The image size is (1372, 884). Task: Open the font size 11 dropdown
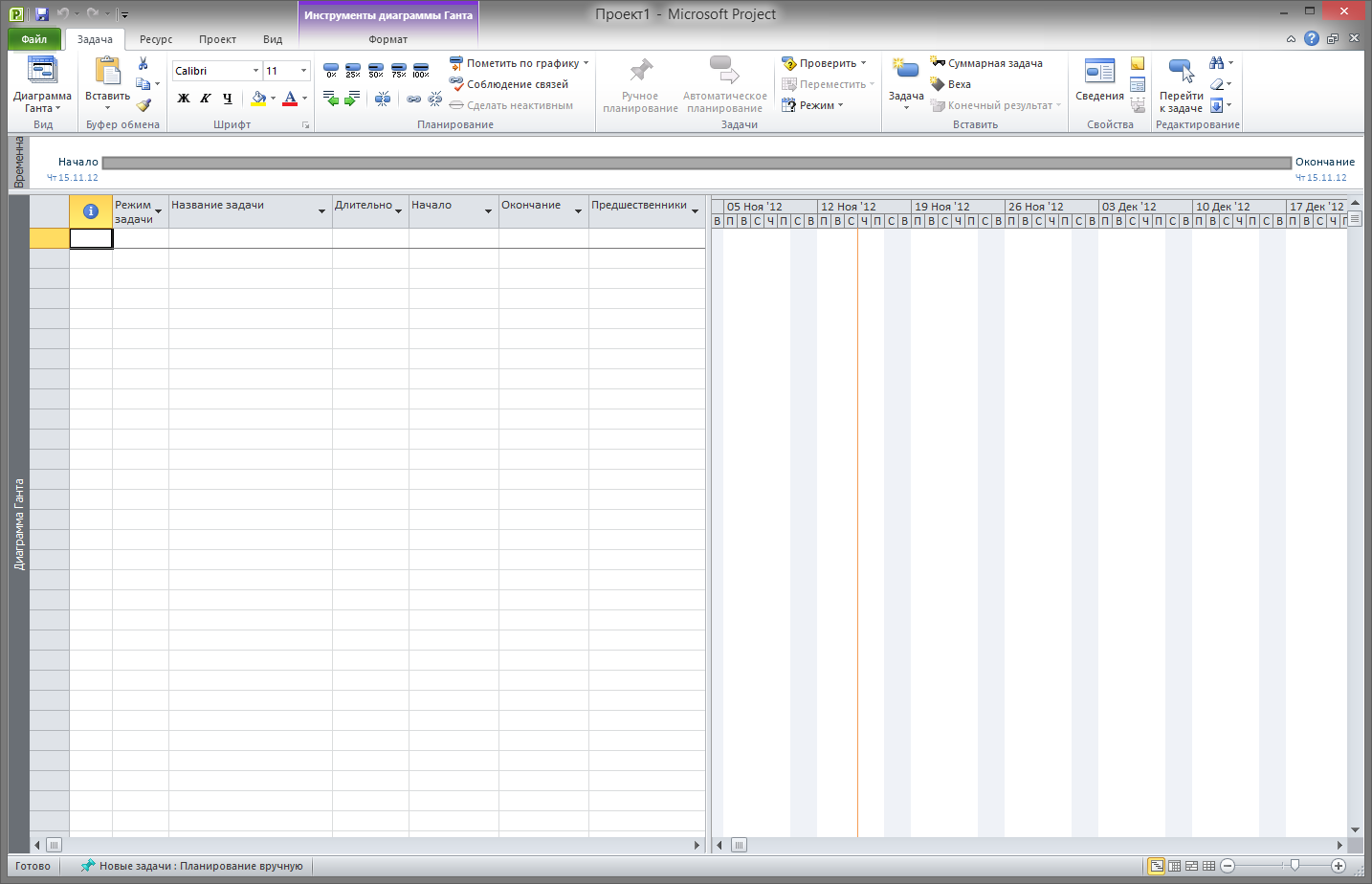coord(304,71)
